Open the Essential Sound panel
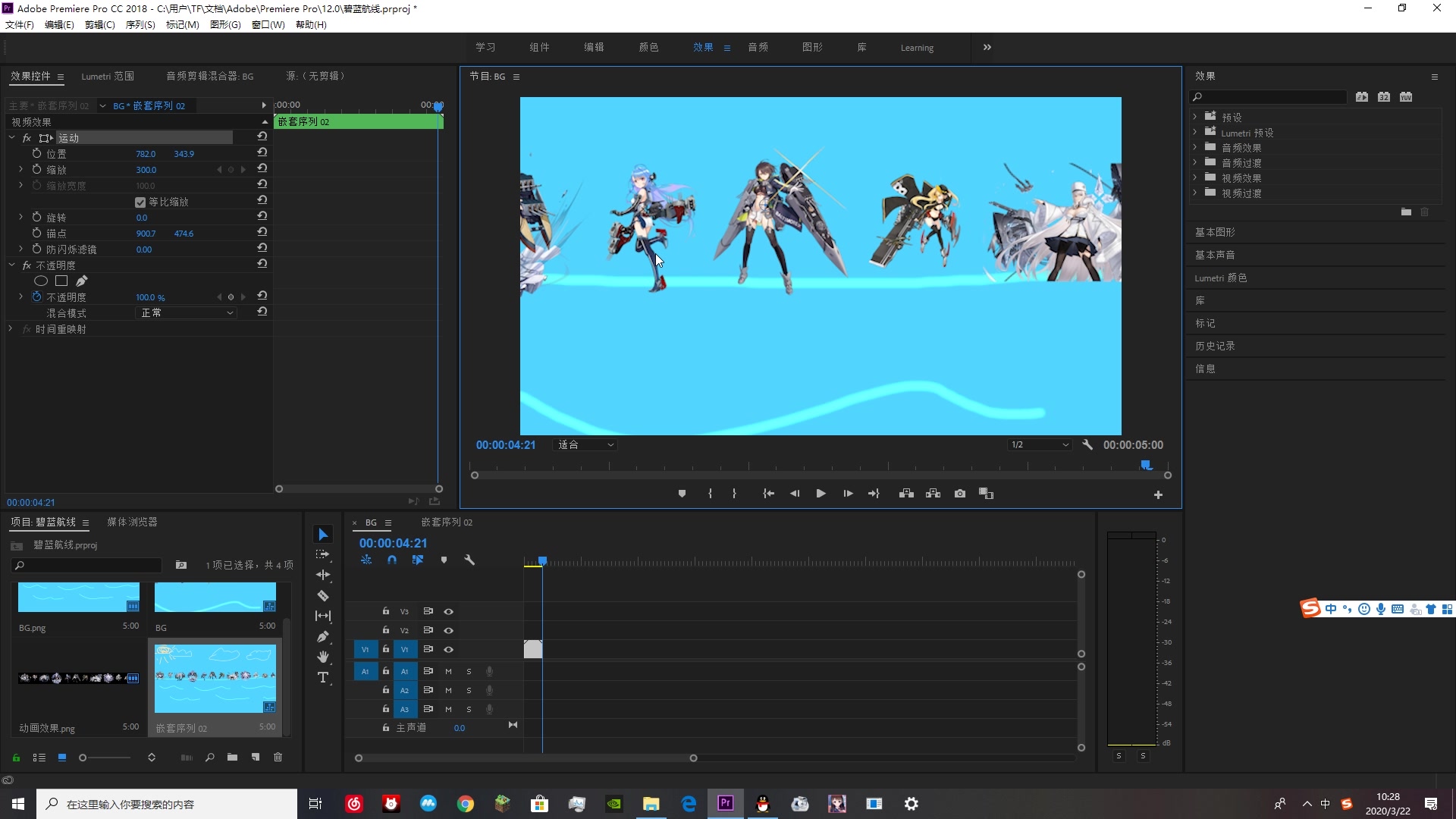Image resolution: width=1456 pixels, height=819 pixels. pyautogui.click(x=1215, y=255)
